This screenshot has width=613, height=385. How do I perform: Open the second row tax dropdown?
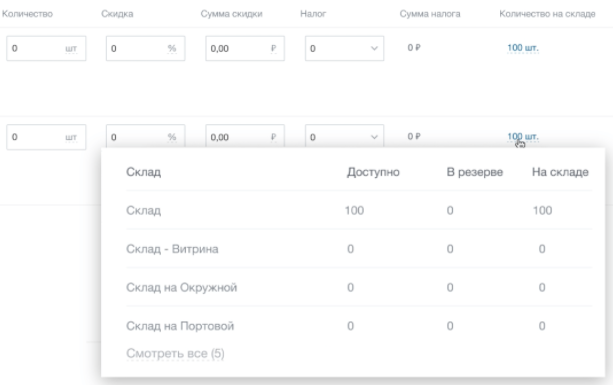click(x=344, y=136)
